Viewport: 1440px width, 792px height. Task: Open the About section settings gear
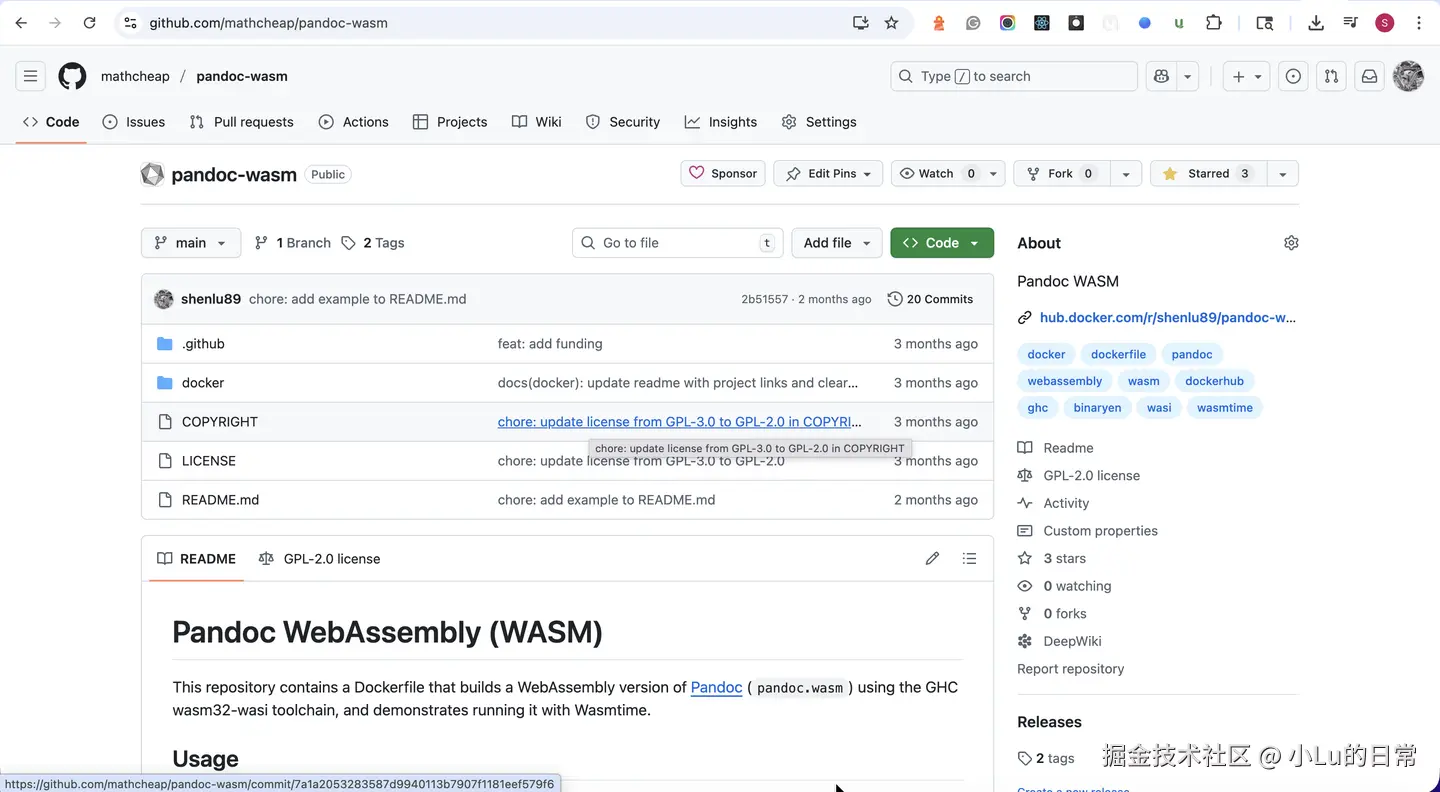coord(1291,243)
